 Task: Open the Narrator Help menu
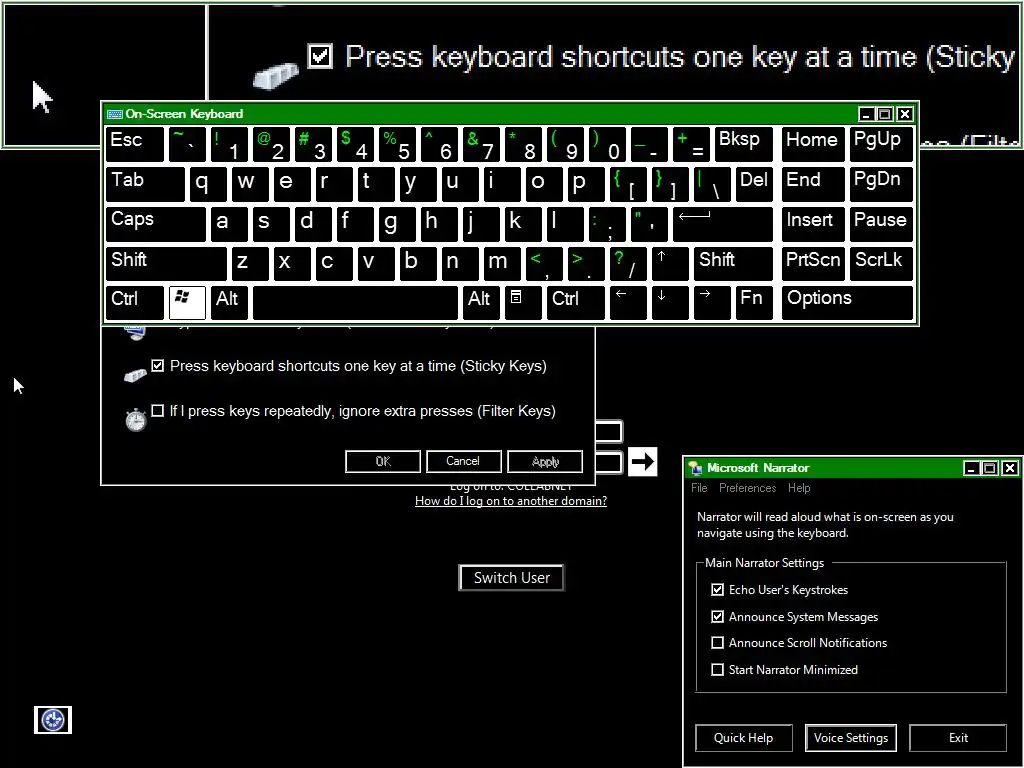(799, 488)
